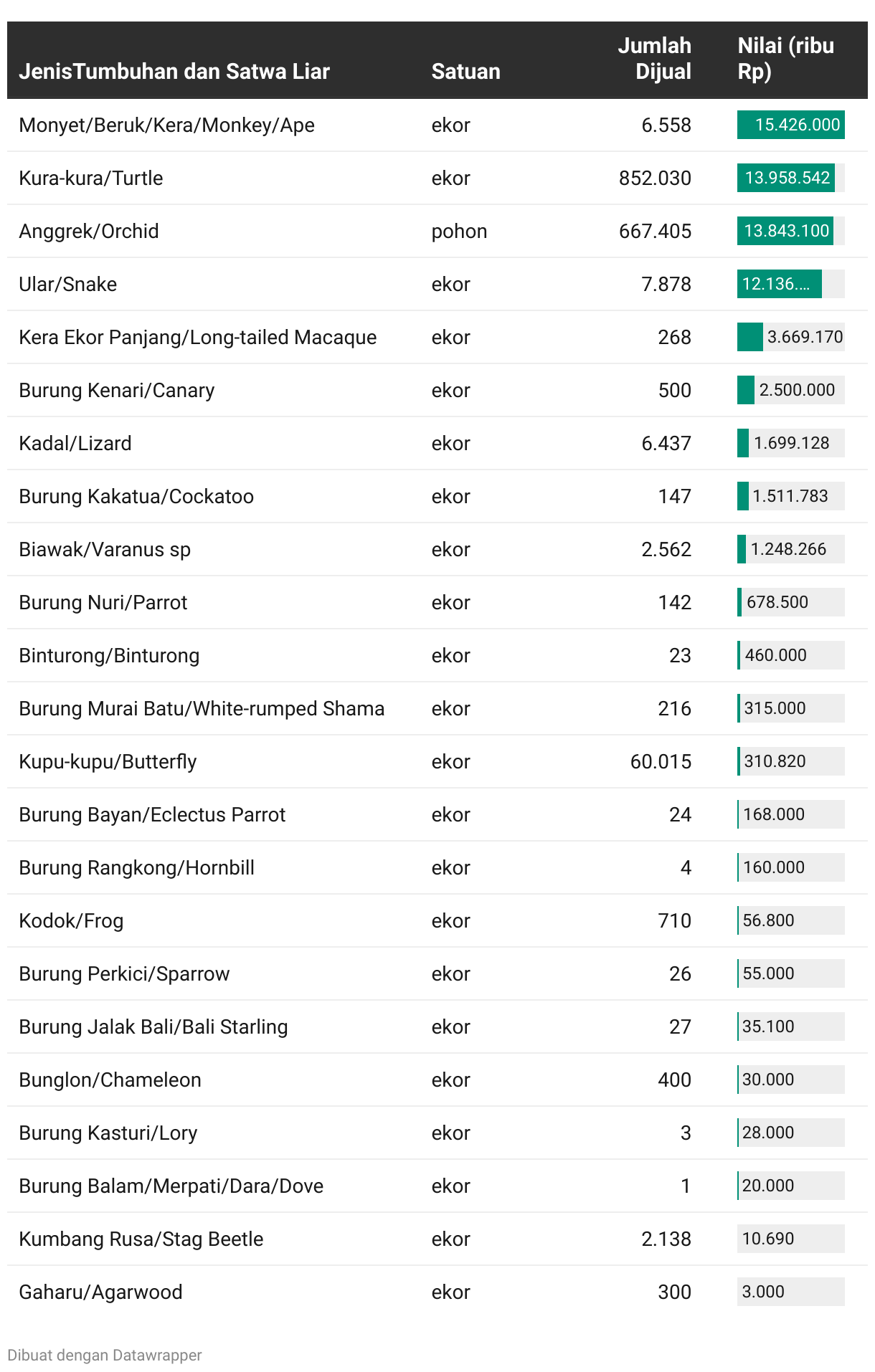Select the 'pohon' unit cell for Anggrek
The height and width of the screenshot is (1372, 875).
459,231
